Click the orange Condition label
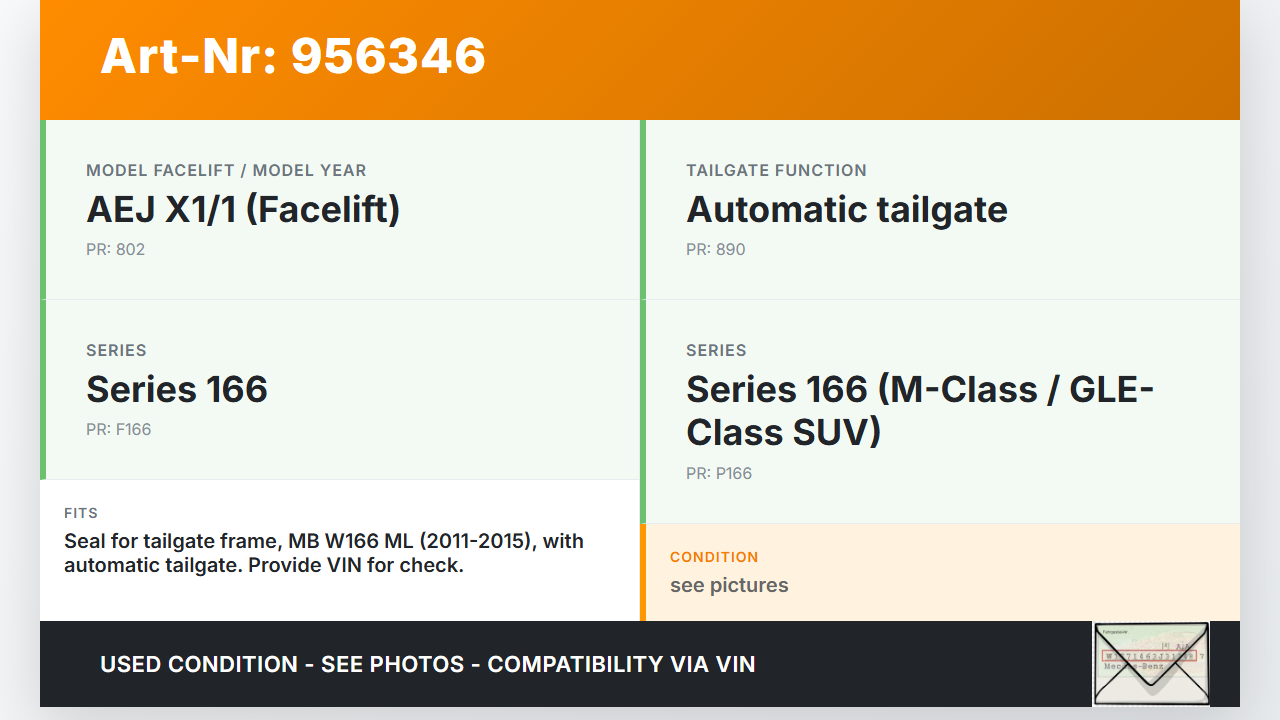Viewport: 1280px width, 720px height. (x=714, y=557)
